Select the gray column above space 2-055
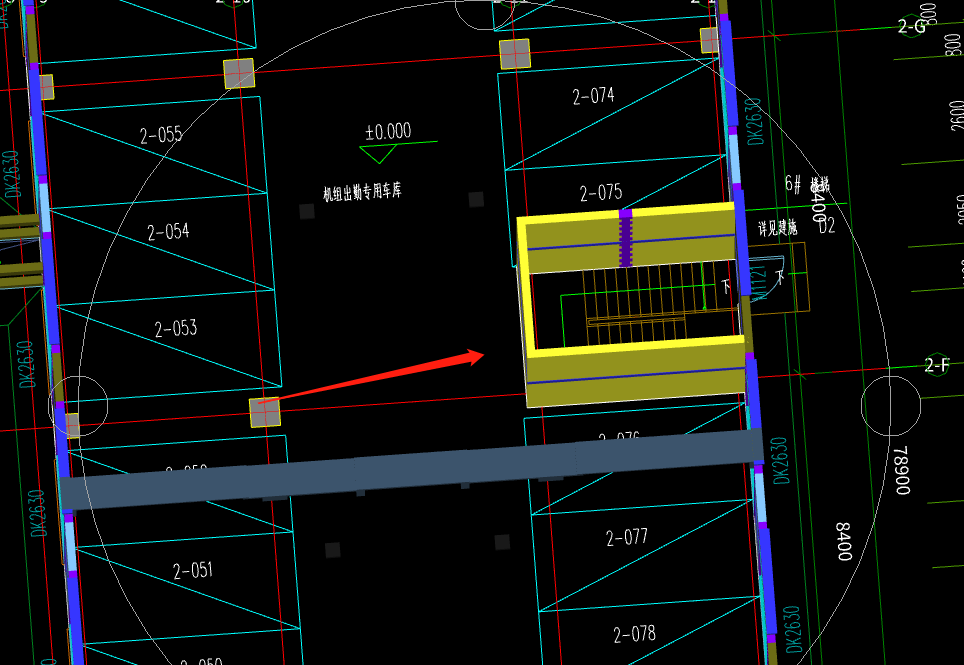 pyautogui.click(x=239, y=74)
